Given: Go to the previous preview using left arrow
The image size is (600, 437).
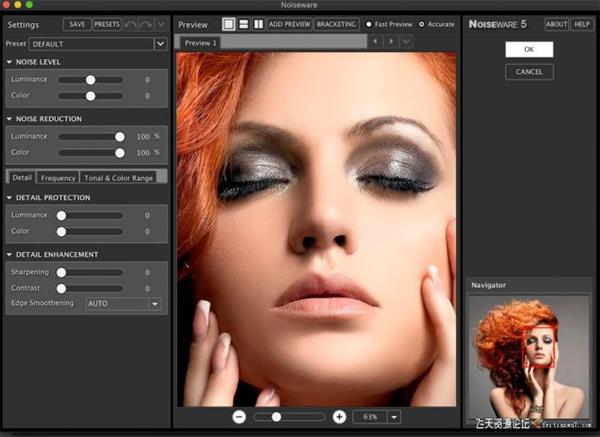Looking at the screenshot, I should [376, 42].
